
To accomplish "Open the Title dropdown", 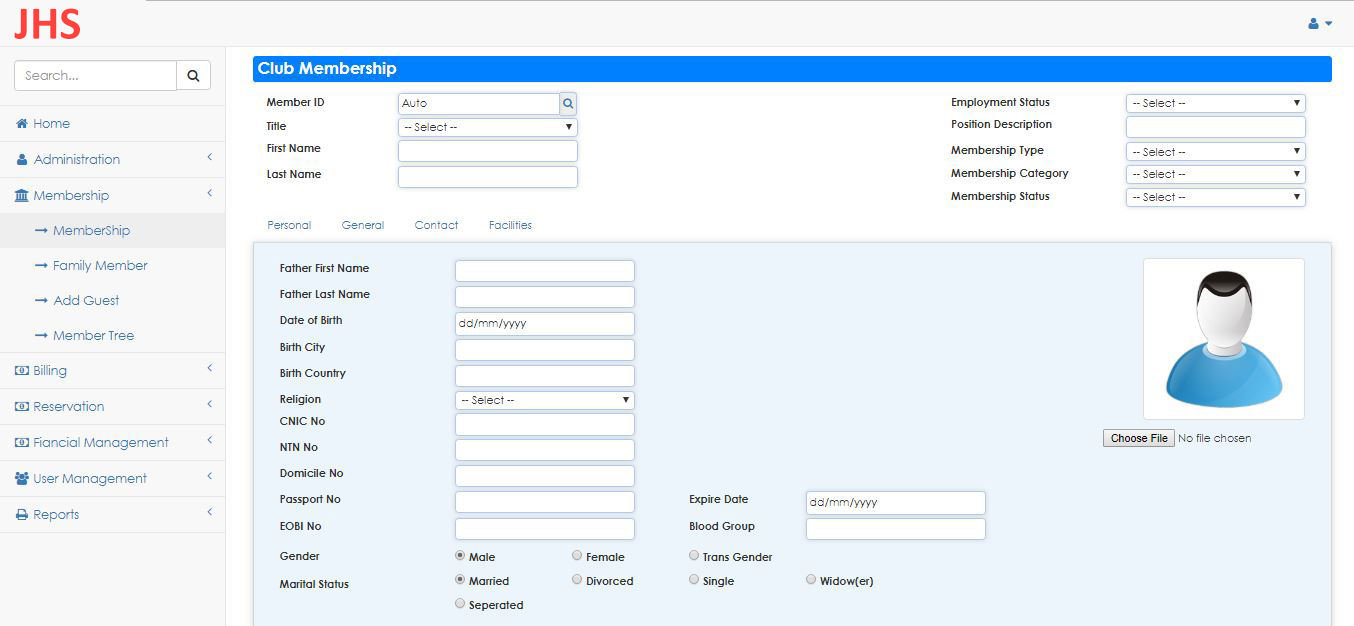I will [487, 127].
